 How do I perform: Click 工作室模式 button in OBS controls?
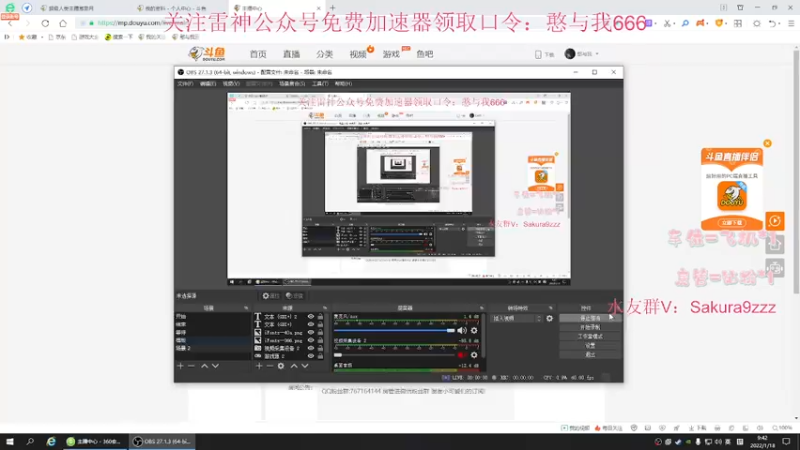pos(590,336)
